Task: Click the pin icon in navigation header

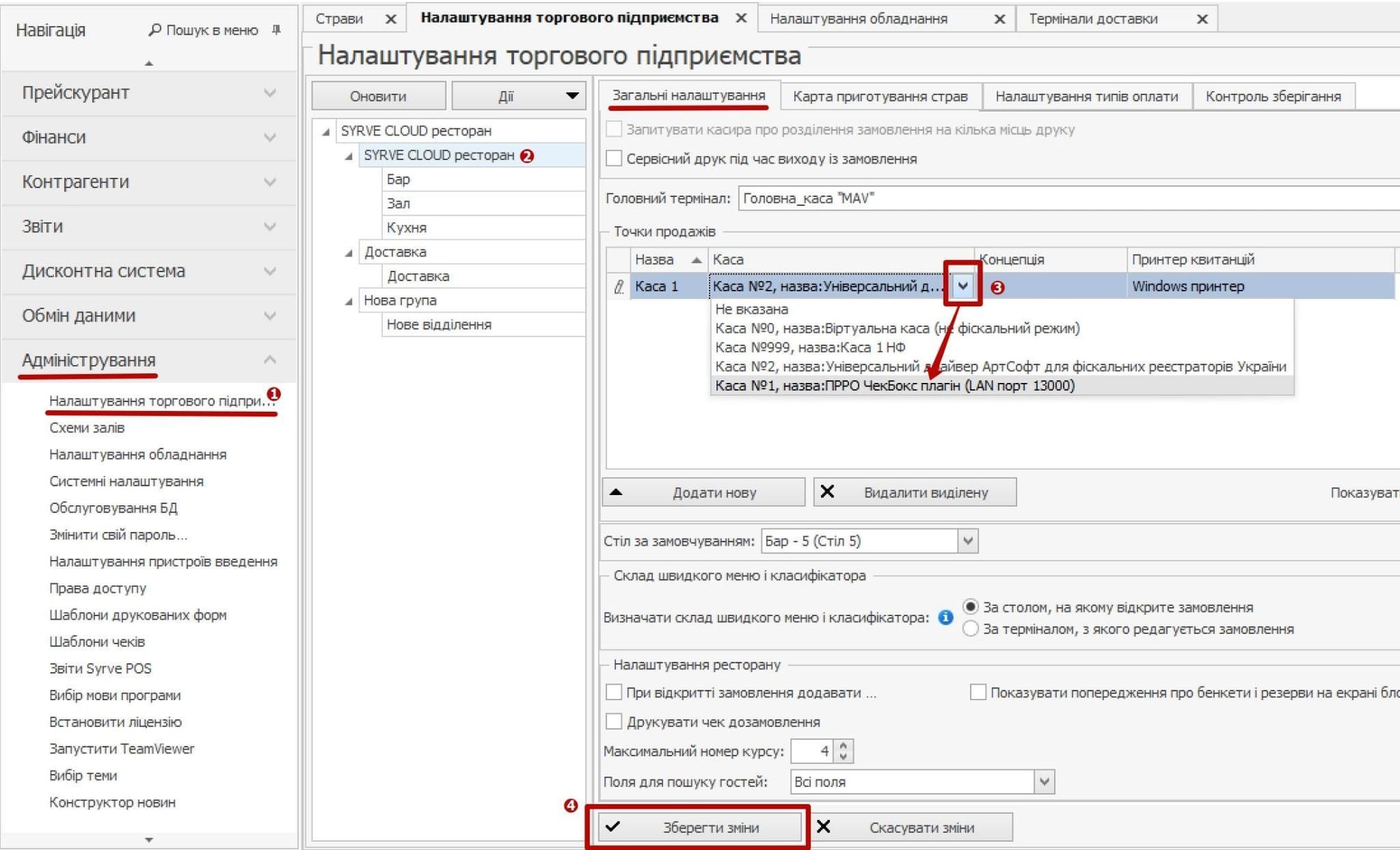Action: (276, 30)
